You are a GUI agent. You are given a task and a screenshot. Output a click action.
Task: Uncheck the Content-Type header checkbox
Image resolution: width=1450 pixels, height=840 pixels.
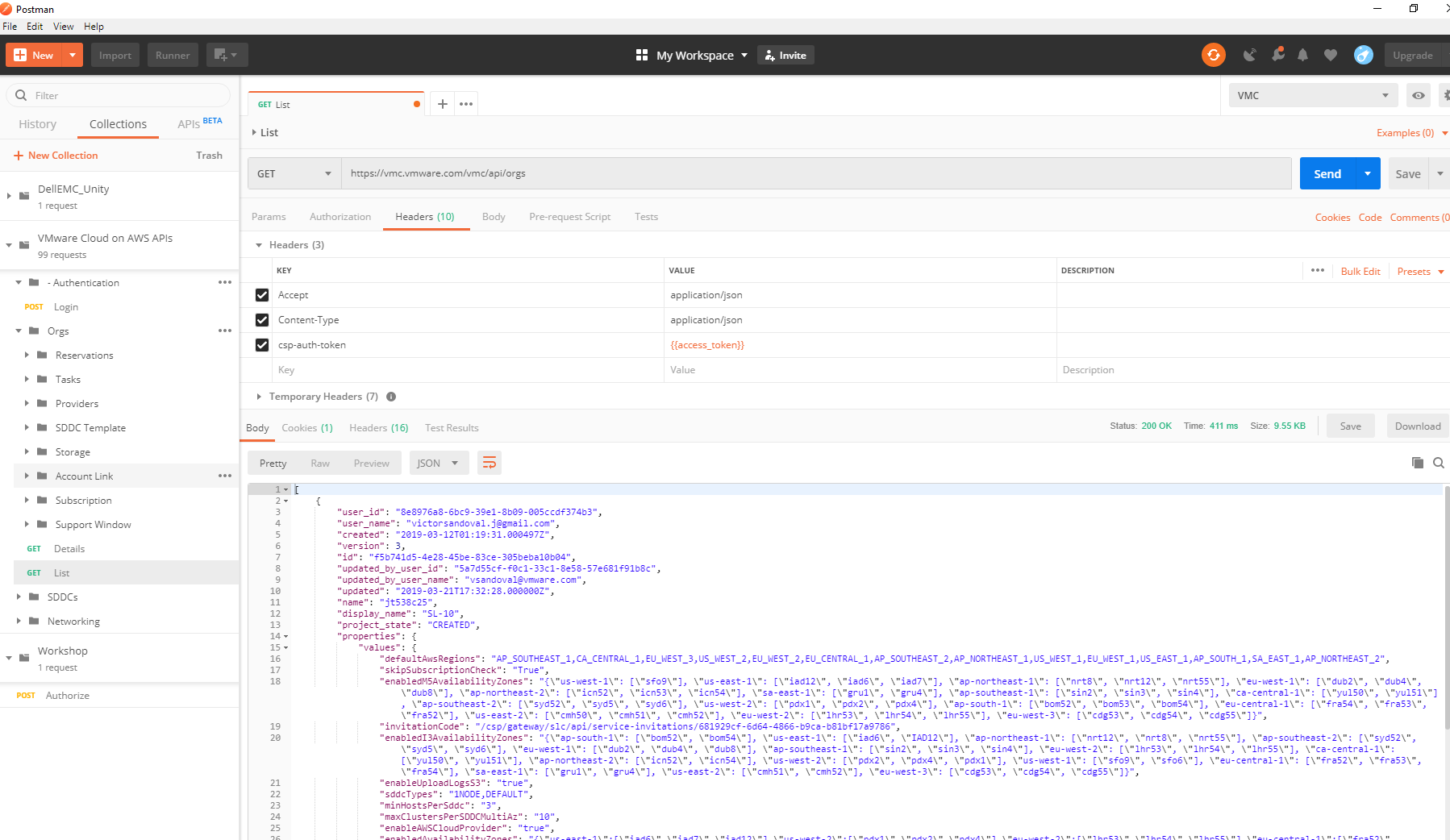click(262, 320)
